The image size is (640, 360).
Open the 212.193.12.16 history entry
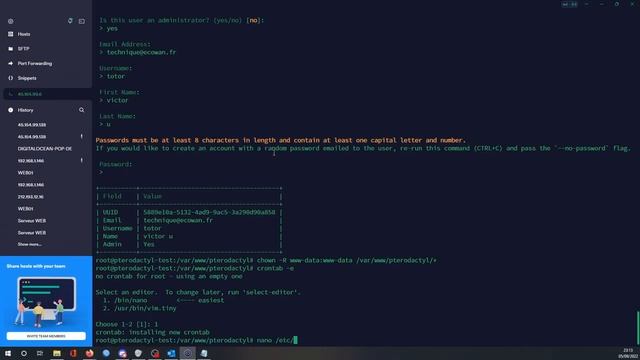pyautogui.click(x=31, y=197)
